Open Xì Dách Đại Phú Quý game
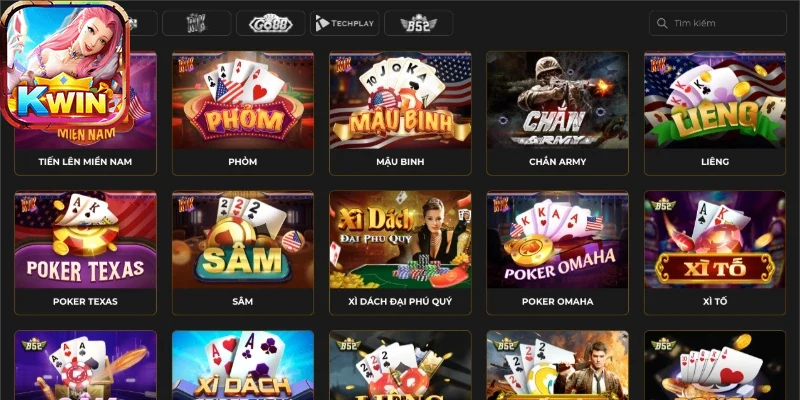 point(400,240)
